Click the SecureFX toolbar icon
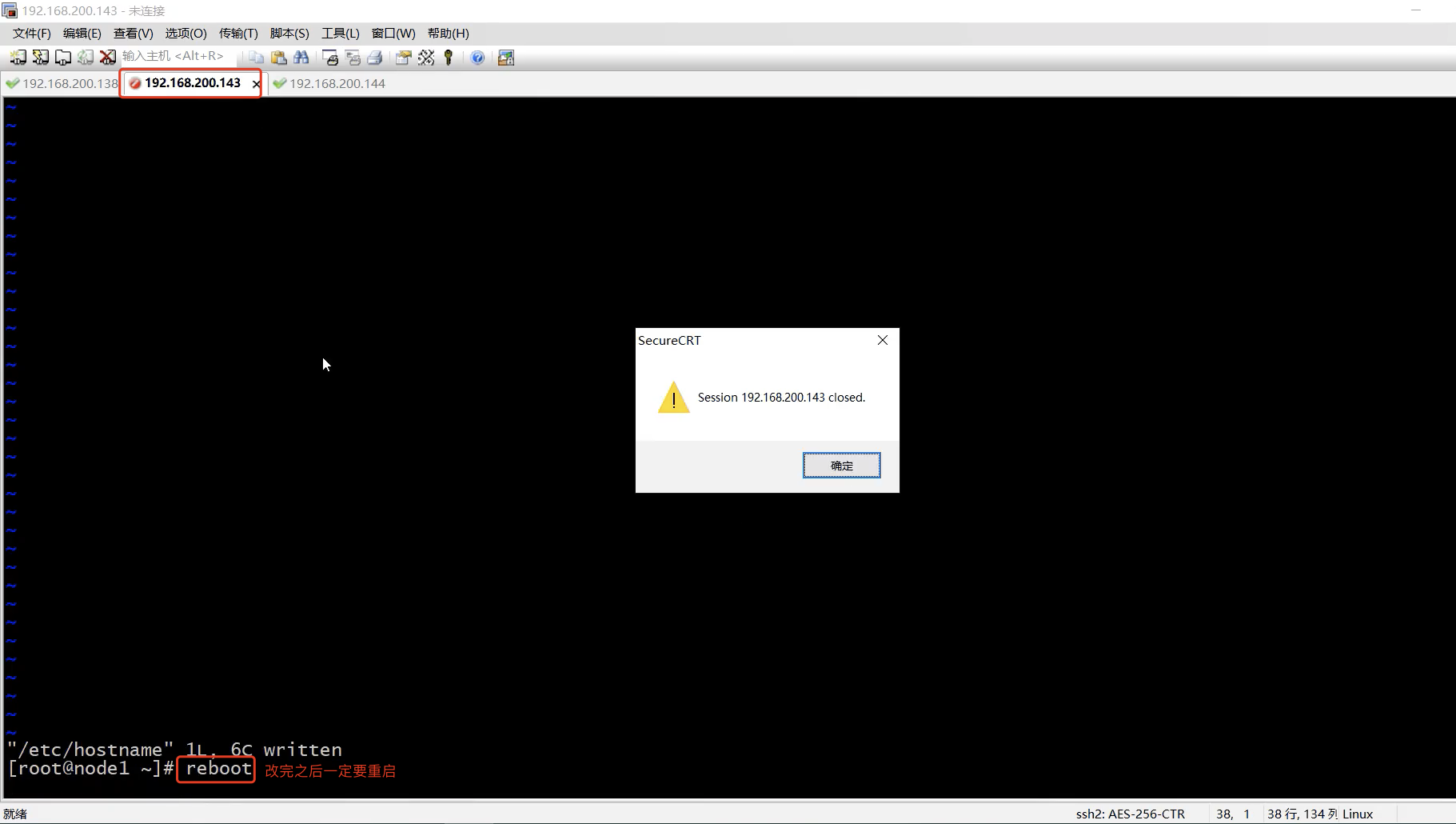This screenshot has height=824, width=1456. pyautogui.click(x=506, y=58)
